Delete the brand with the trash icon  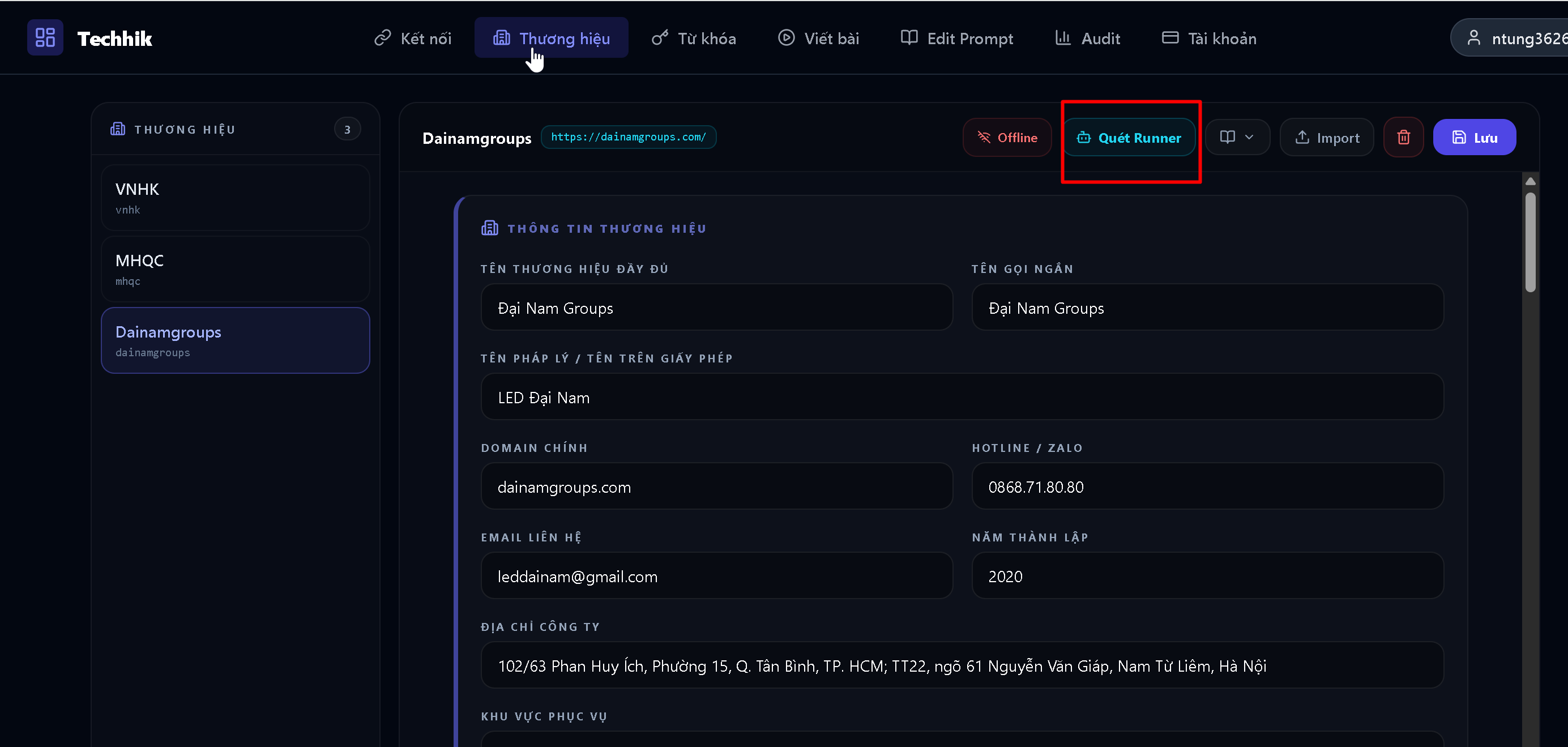1404,138
